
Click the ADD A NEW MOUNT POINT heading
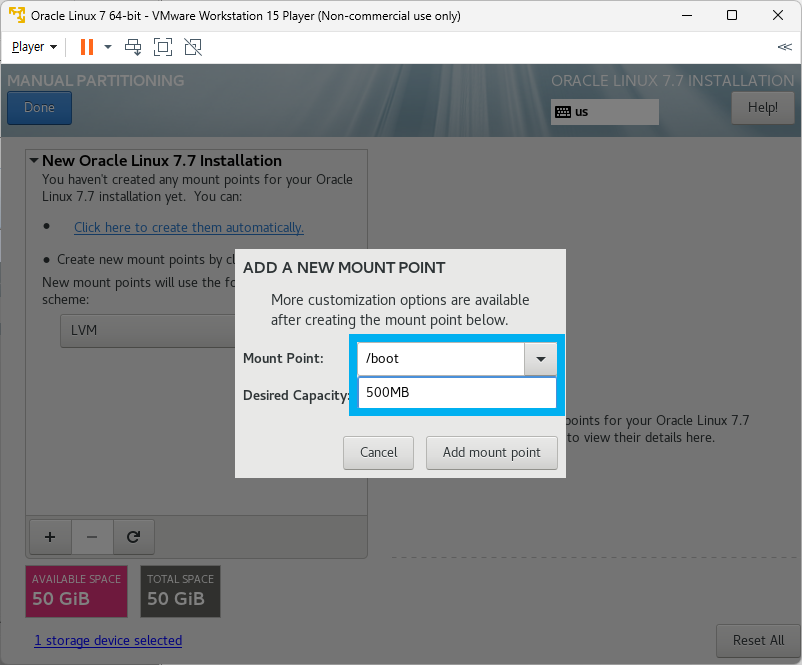(x=344, y=268)
